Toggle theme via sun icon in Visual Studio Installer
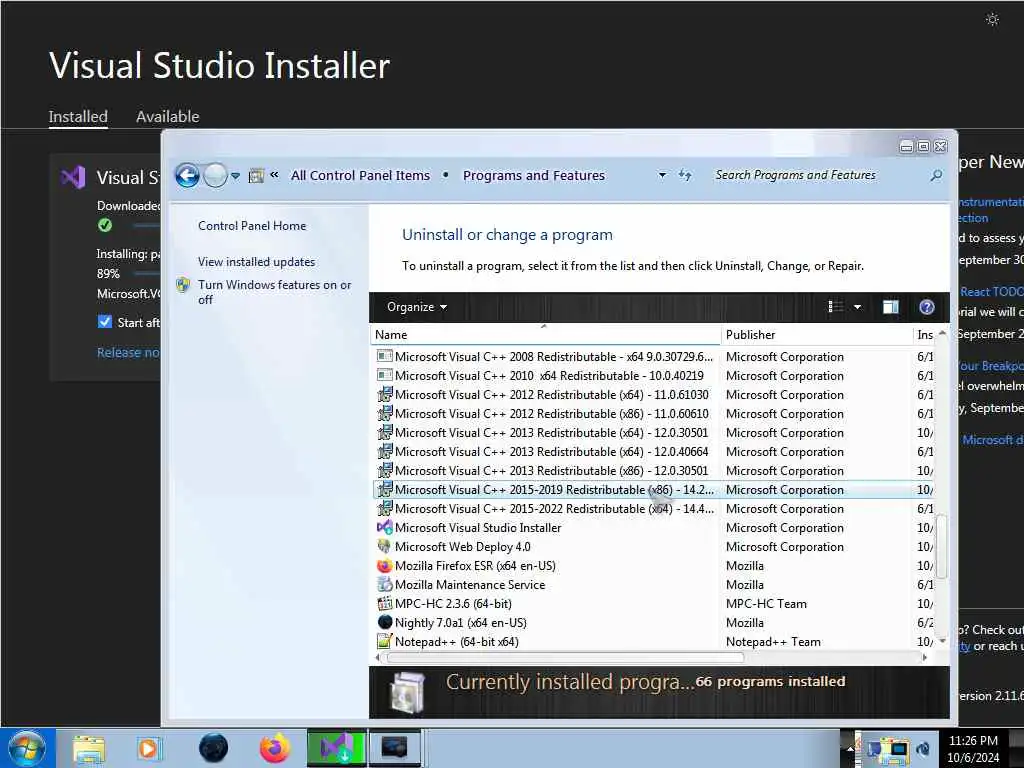Screen dimensions: 1024x768 coord(992,20)
